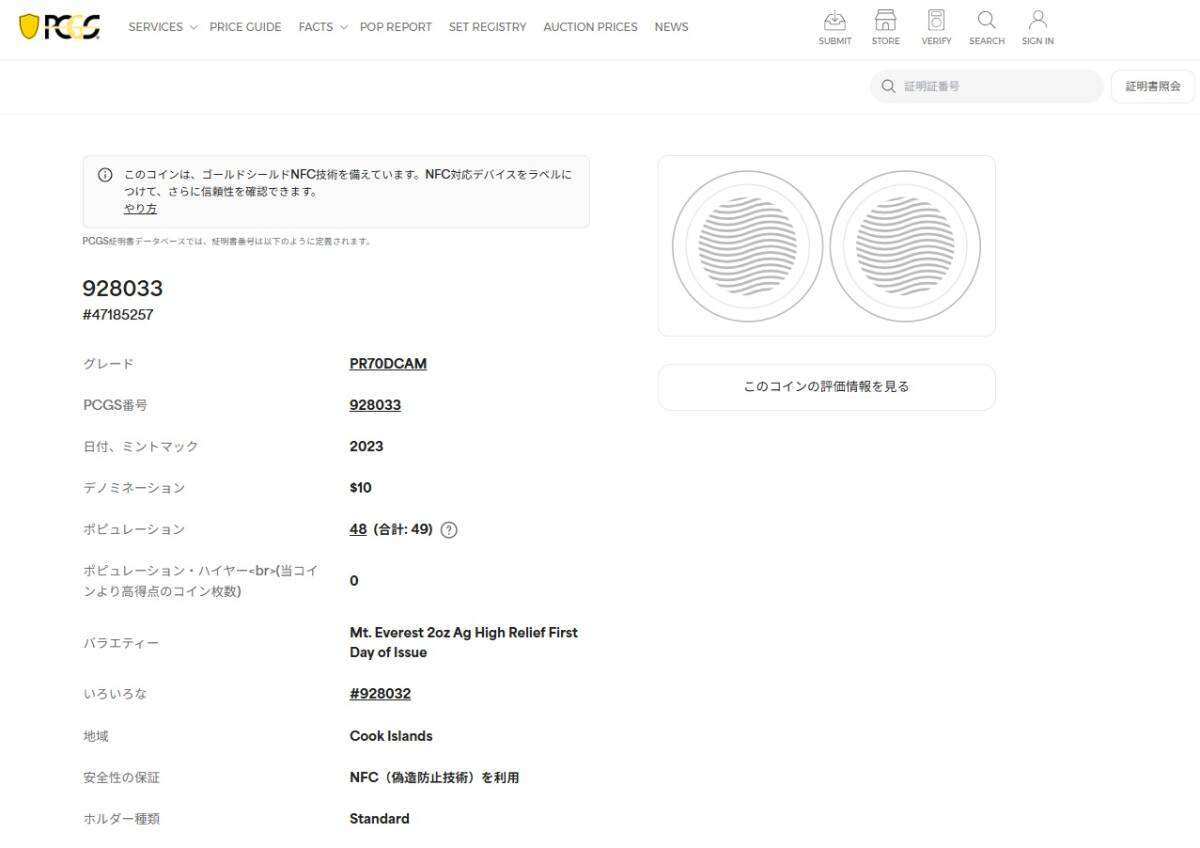Click the ホルダー種類 label
Viewport: 1200px width, 848px height.
pos(121,819)
